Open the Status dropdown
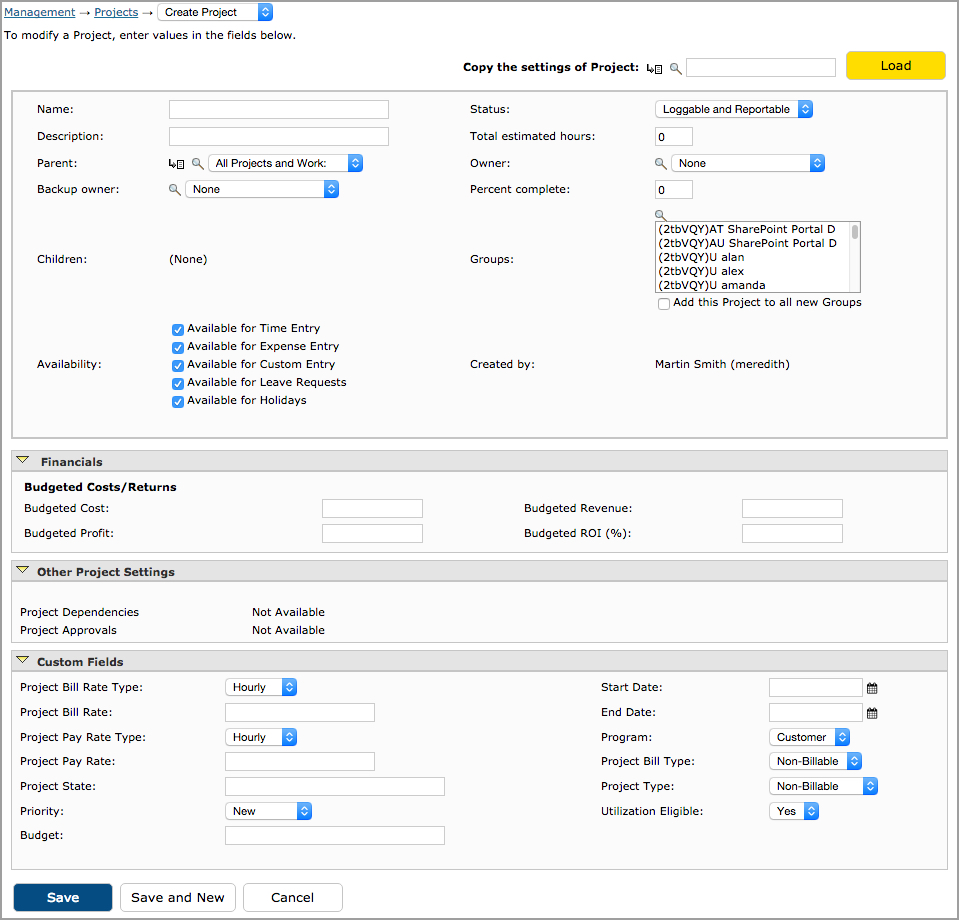This screenshot has width=959, height=920. (x=734, y=109)
